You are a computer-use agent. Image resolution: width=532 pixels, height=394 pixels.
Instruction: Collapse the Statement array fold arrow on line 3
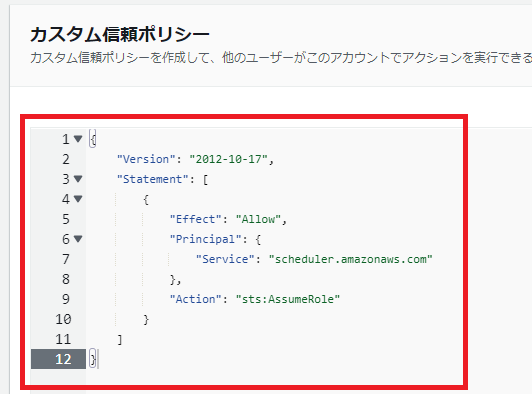click(78, 179)
